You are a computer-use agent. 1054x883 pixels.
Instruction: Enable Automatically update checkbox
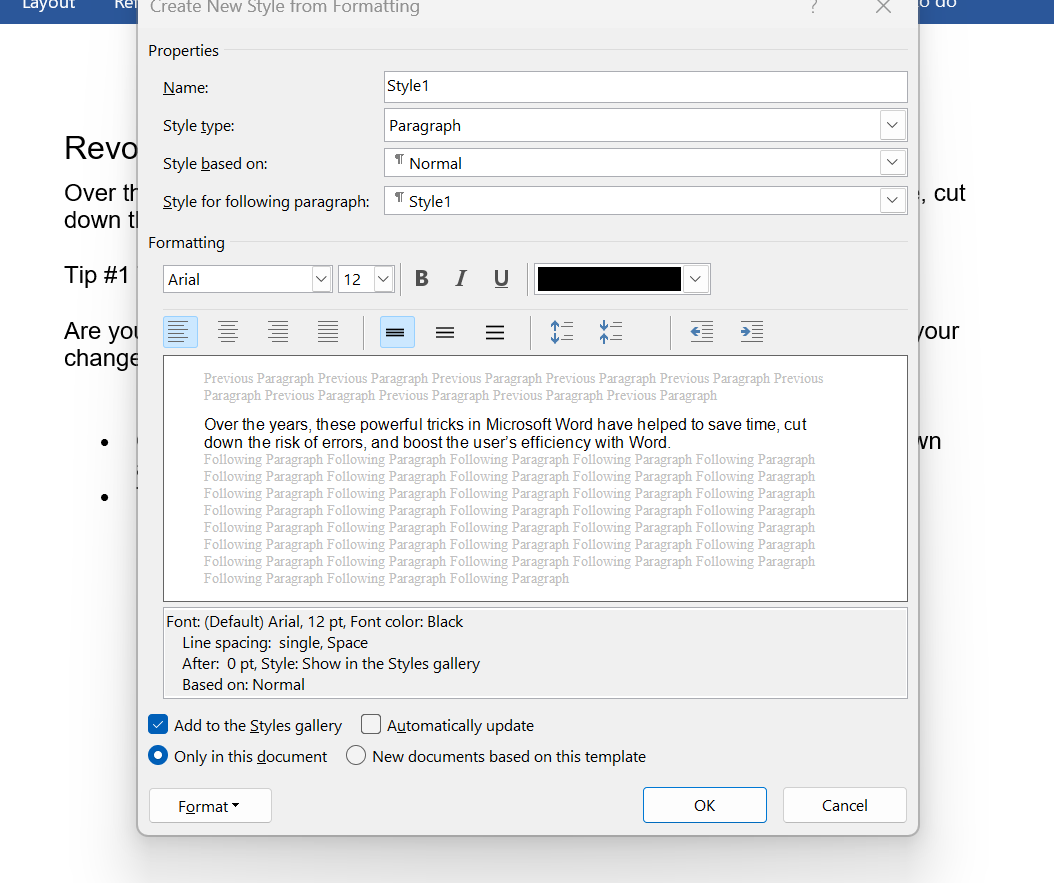[x=371, y=724]
